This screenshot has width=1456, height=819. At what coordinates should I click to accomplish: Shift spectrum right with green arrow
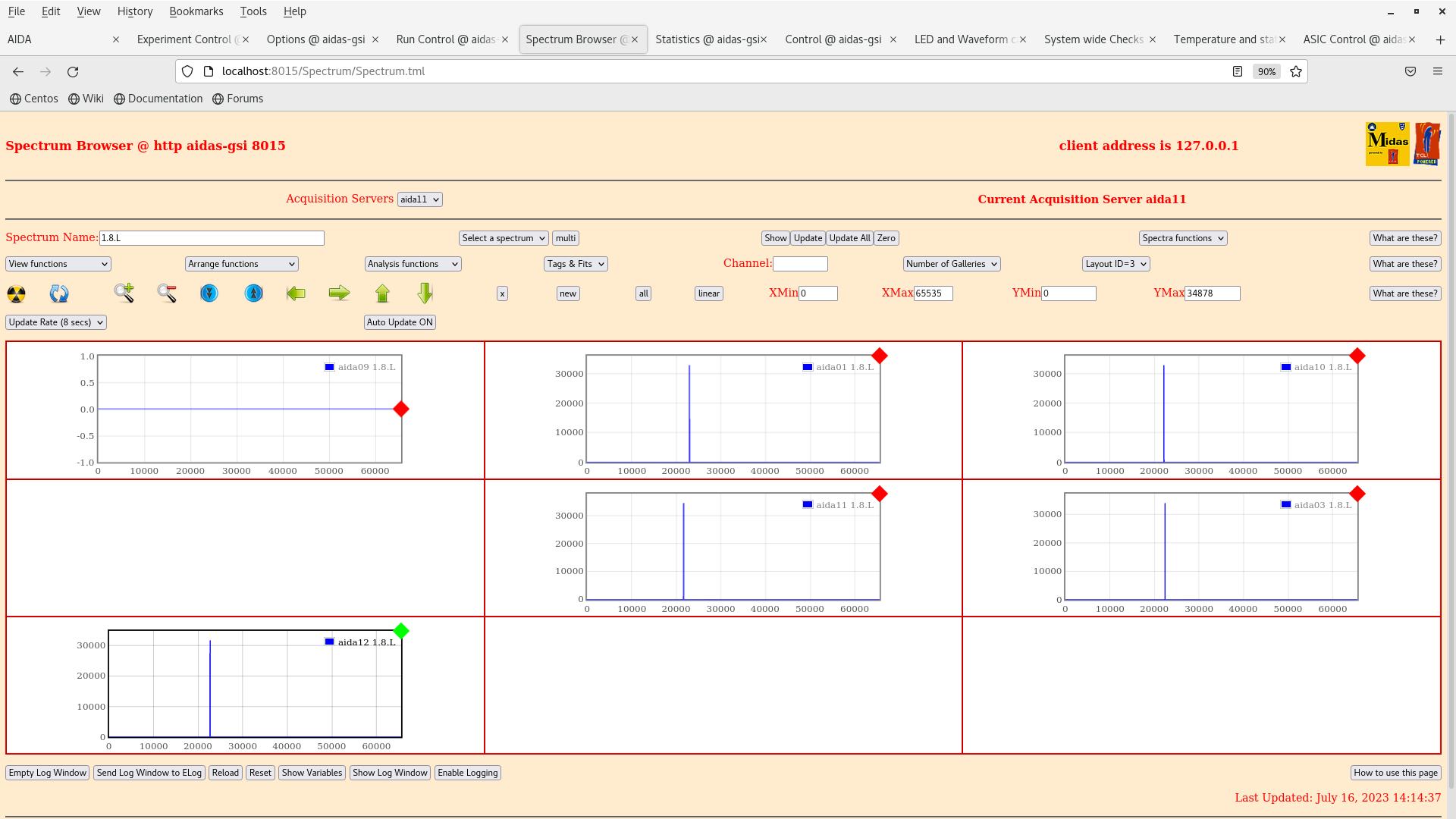coord(339,293)
